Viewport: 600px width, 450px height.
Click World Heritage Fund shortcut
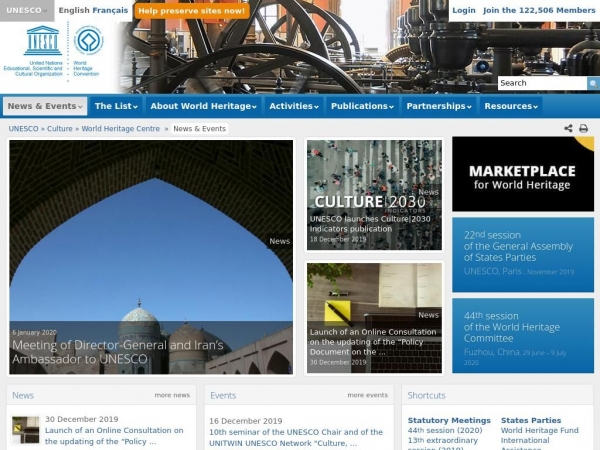(x=540, y=430)
